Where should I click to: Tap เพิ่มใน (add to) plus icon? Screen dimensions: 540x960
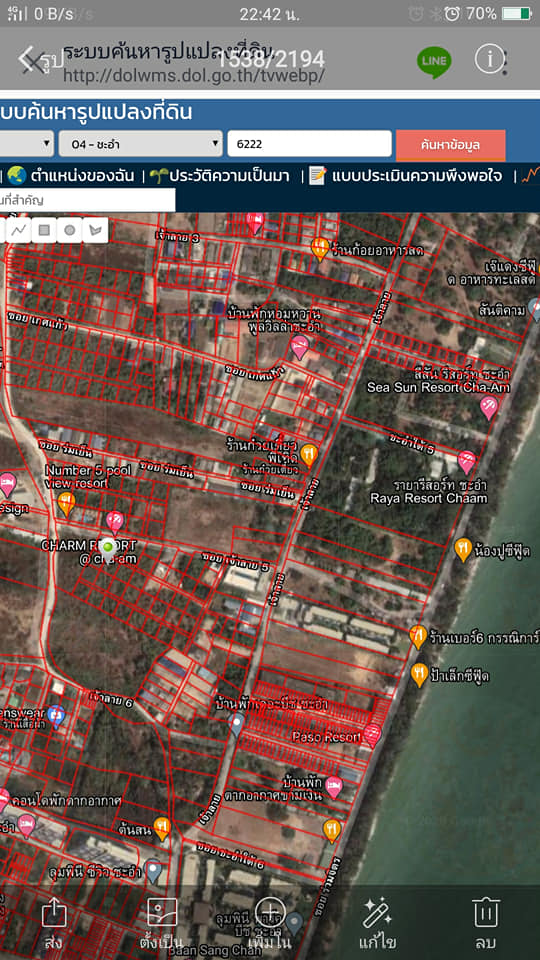point(271,913)
